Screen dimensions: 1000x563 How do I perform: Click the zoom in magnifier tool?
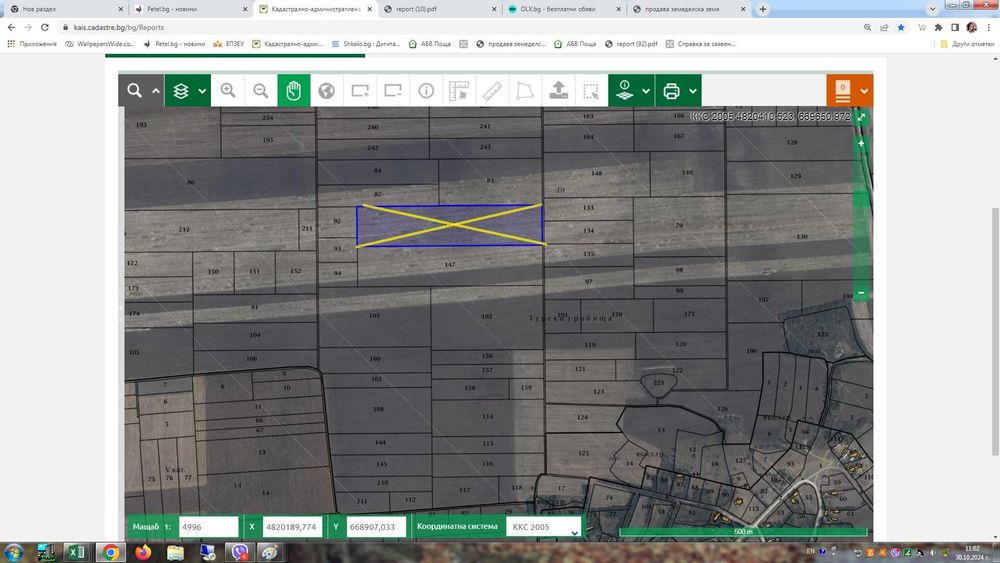[x=228, y=91]
